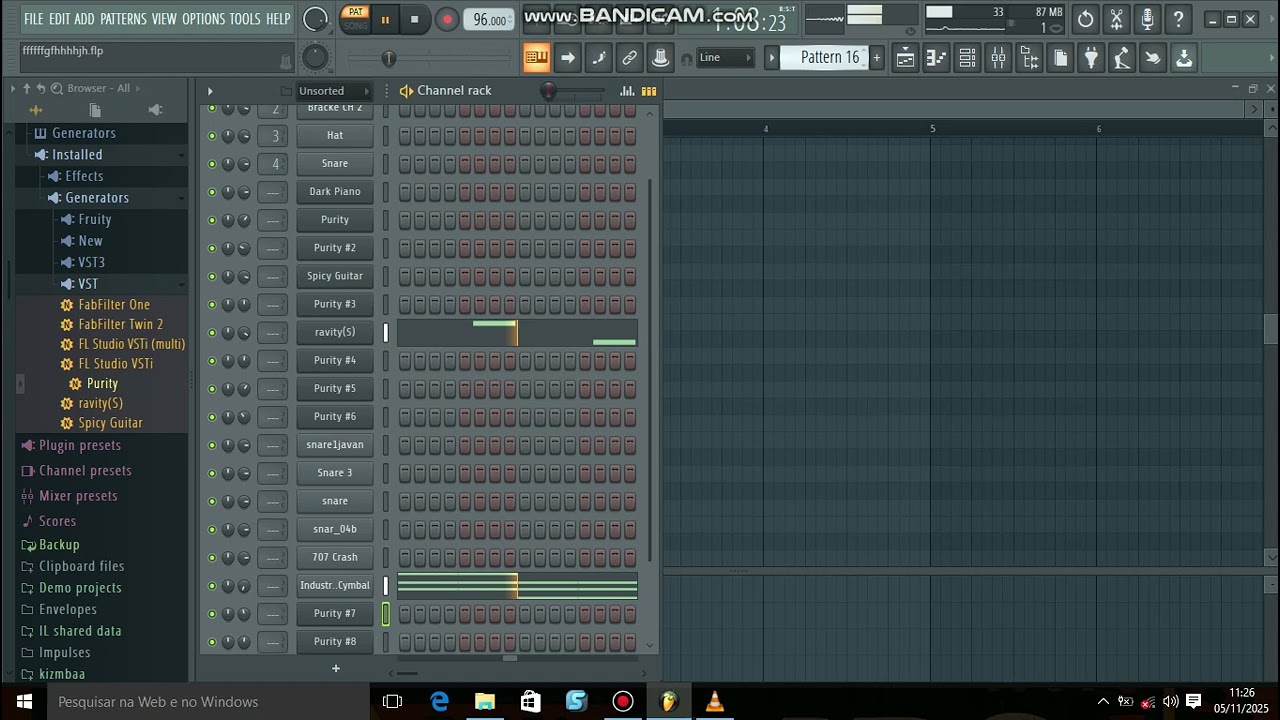
Task: Click the 96.000 tempo field
Action: click(490, 20)
